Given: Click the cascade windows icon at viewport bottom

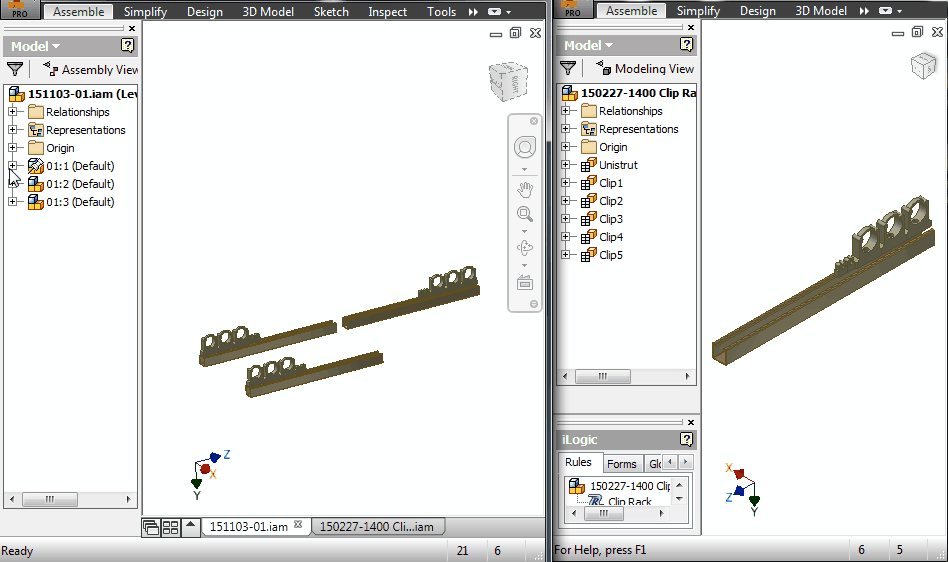Looking at the screenshot, I should [151, 528].
